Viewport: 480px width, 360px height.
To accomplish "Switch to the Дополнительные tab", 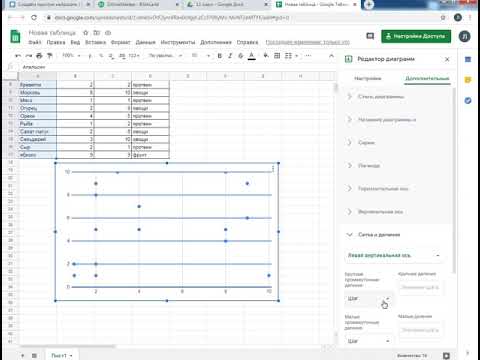I will (427, 79).
